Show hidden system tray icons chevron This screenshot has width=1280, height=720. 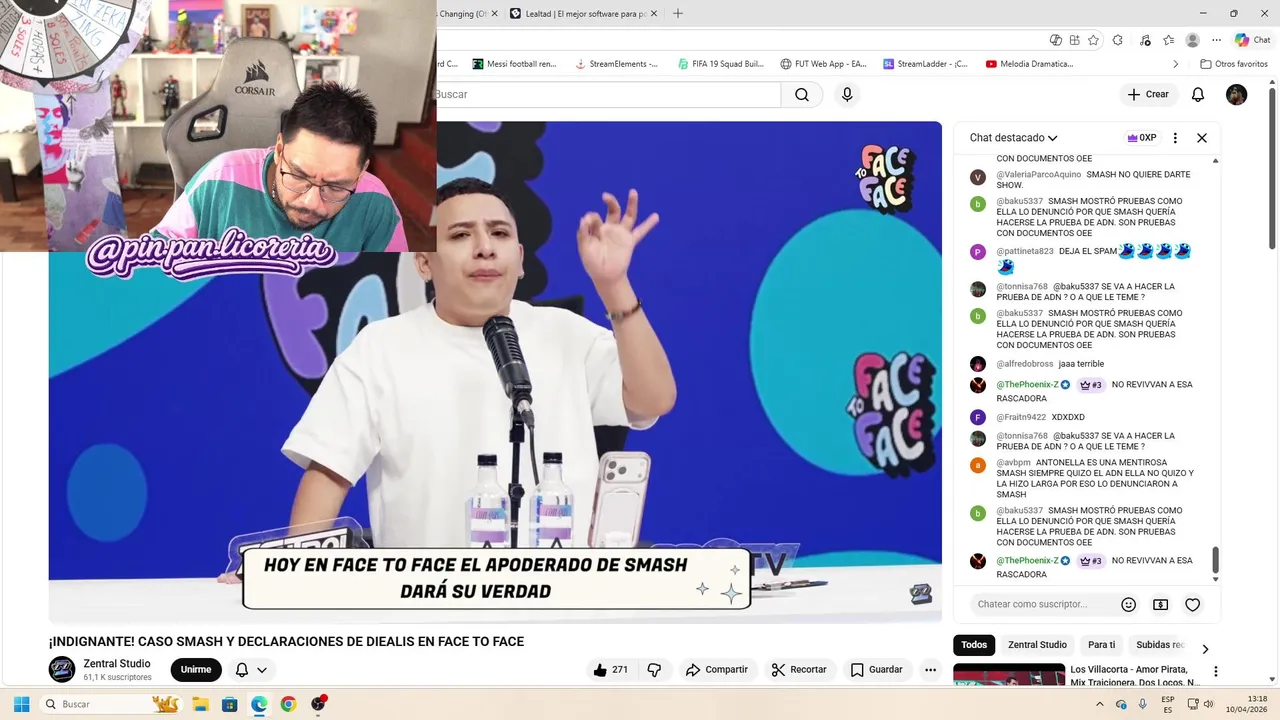point(1100,704)
